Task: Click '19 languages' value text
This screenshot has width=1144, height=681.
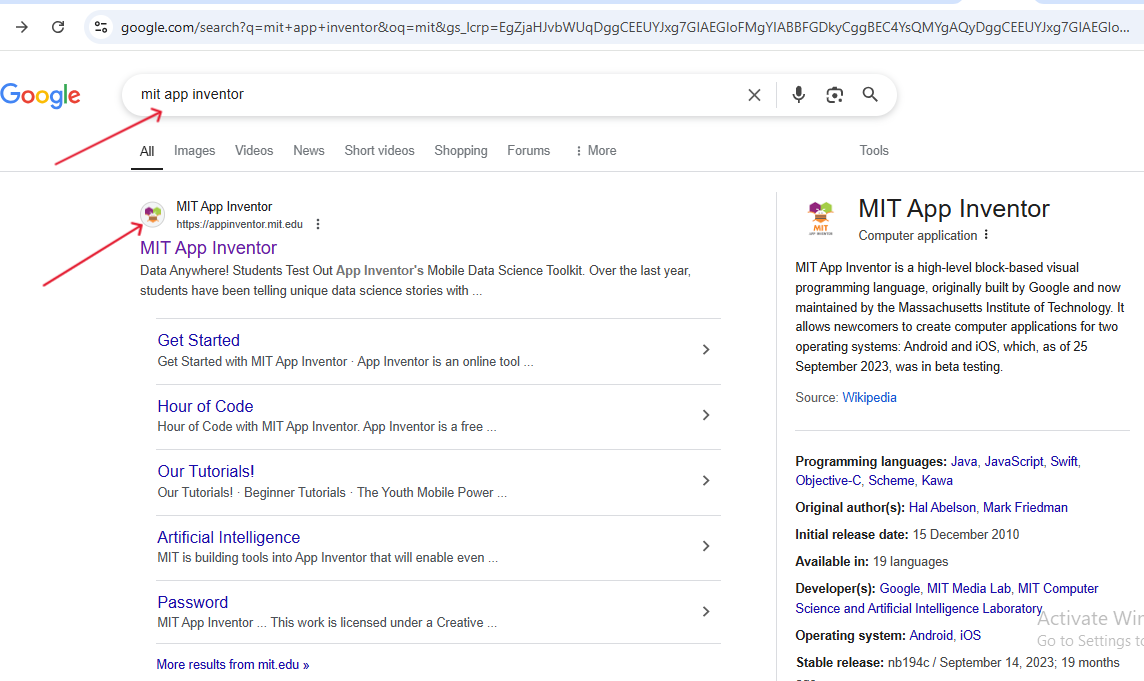Action: point(911,561)
